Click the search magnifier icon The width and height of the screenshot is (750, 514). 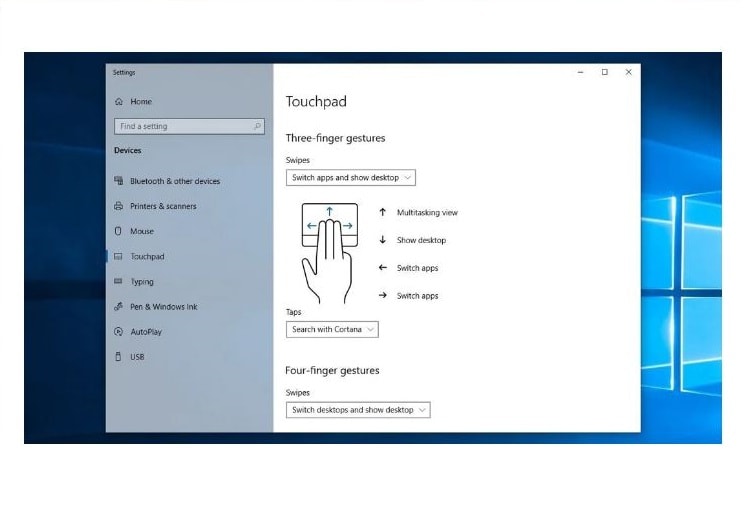click(257, 127)
